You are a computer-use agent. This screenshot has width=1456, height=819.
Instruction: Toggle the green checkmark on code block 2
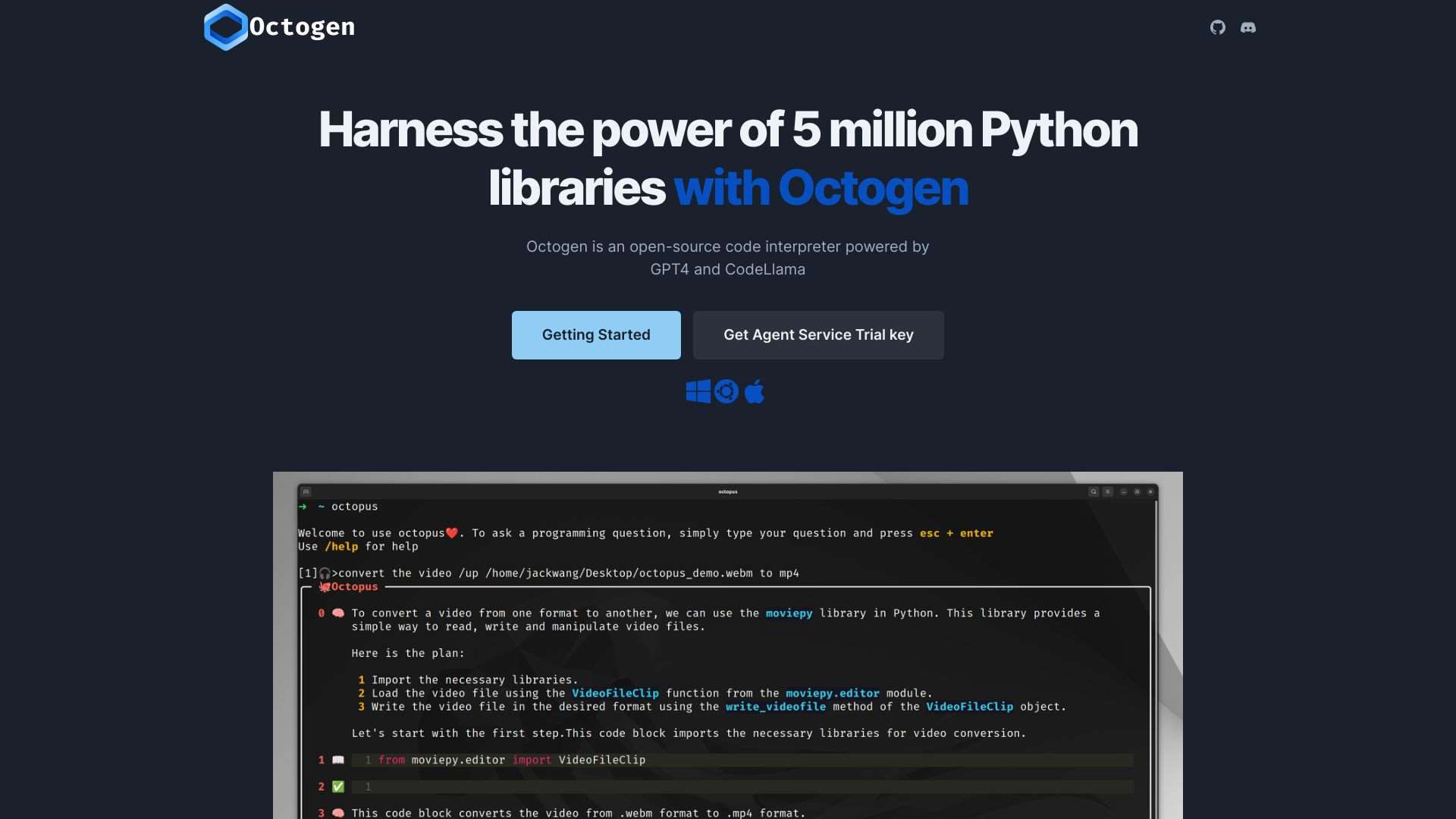coord(338,786)
